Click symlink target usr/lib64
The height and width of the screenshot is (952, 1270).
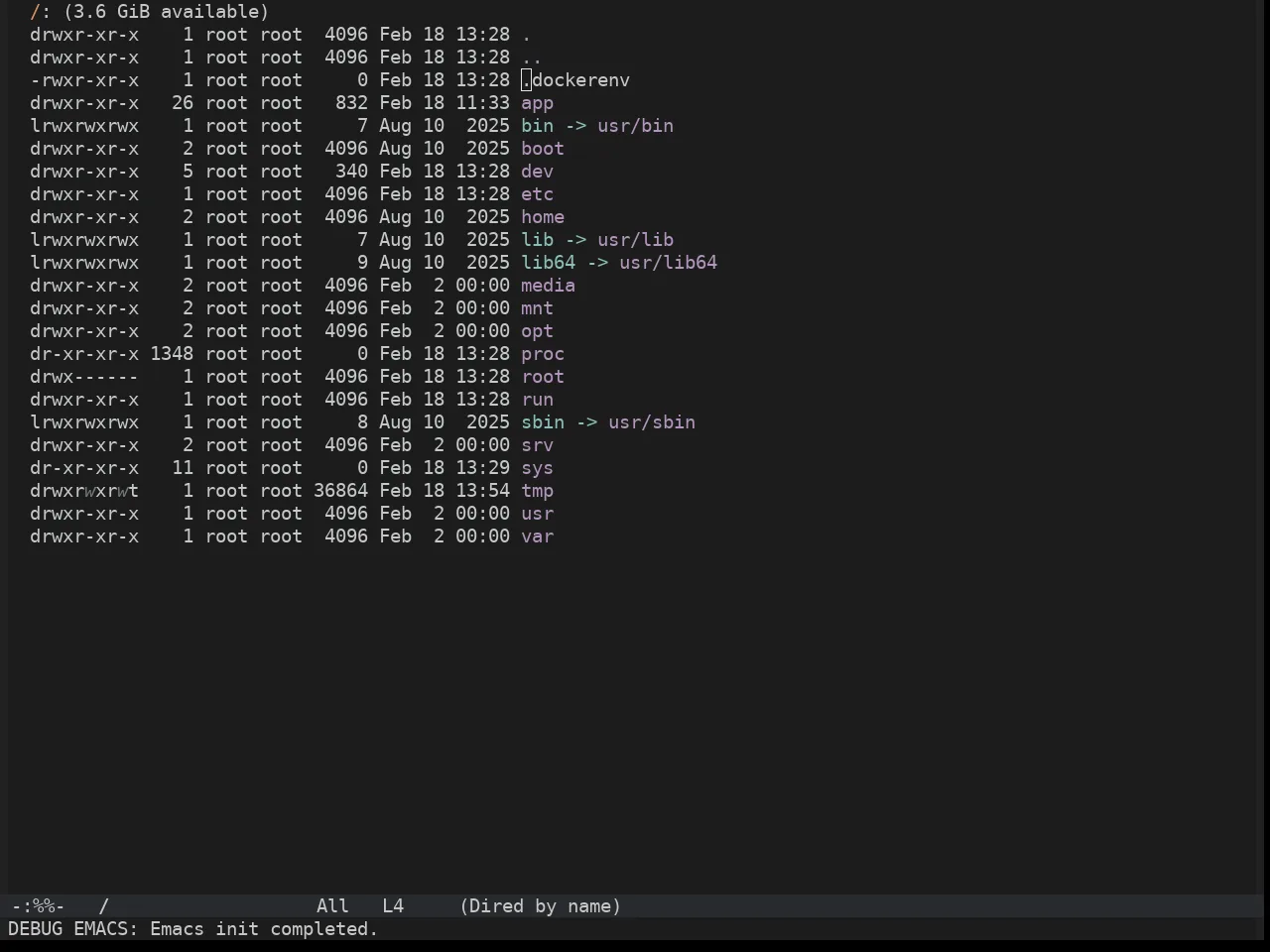668,263
